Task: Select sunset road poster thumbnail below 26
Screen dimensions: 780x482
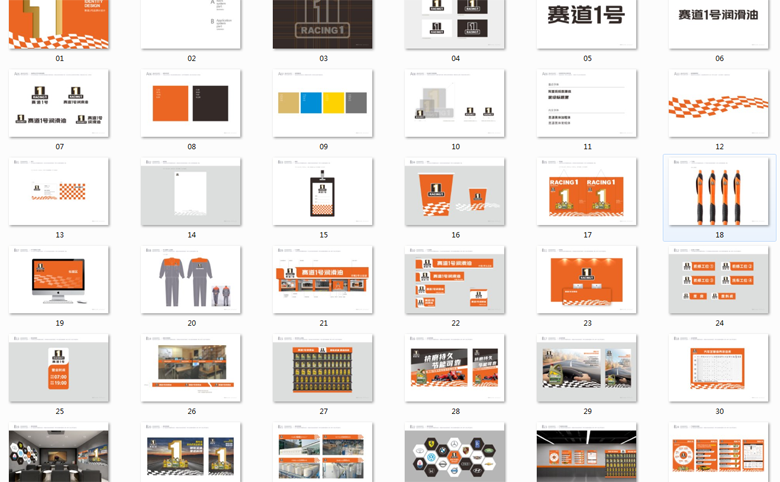Action: [x=191, y=452]
